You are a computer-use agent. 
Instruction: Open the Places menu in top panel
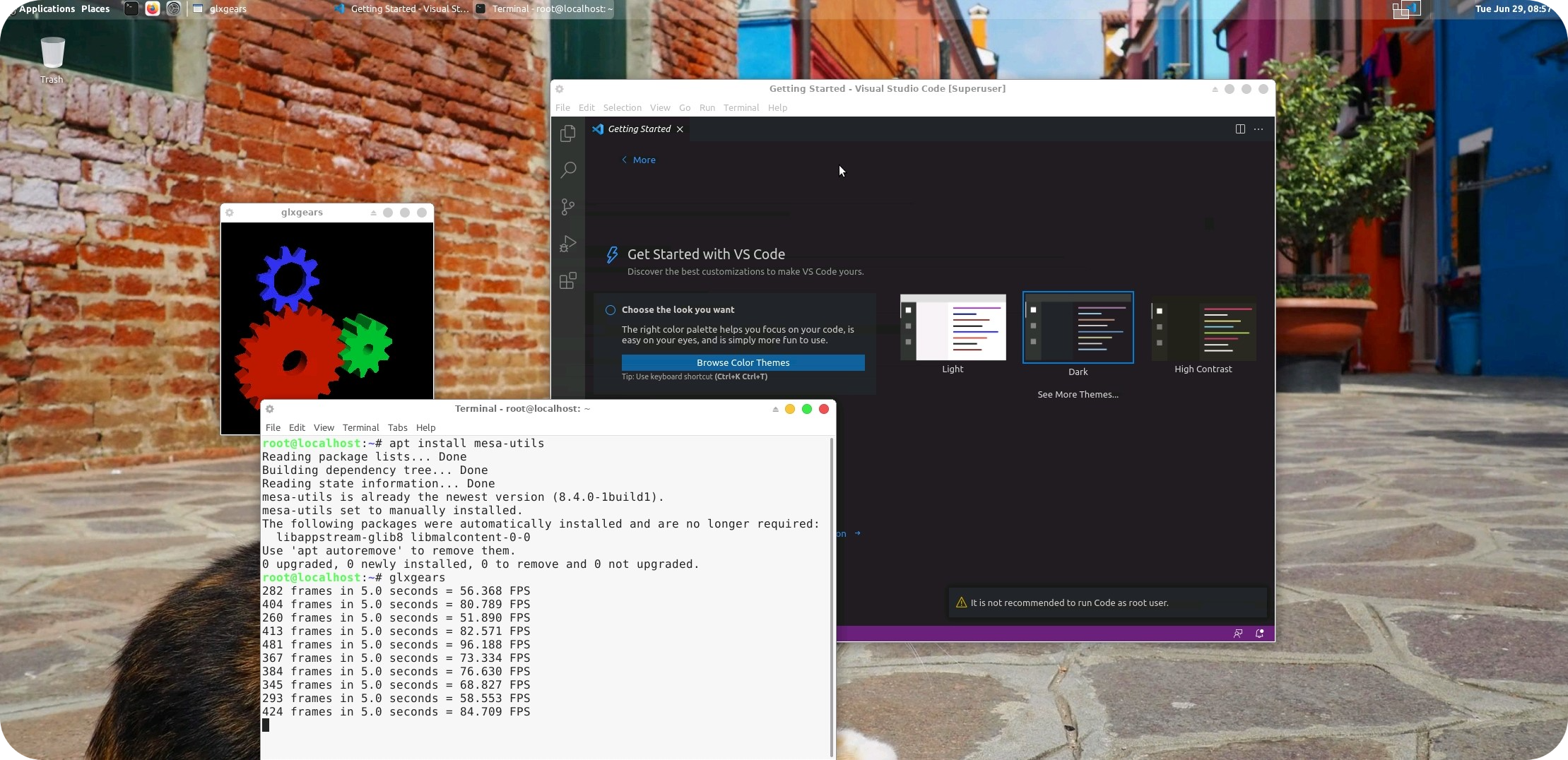tap(95, 8)
